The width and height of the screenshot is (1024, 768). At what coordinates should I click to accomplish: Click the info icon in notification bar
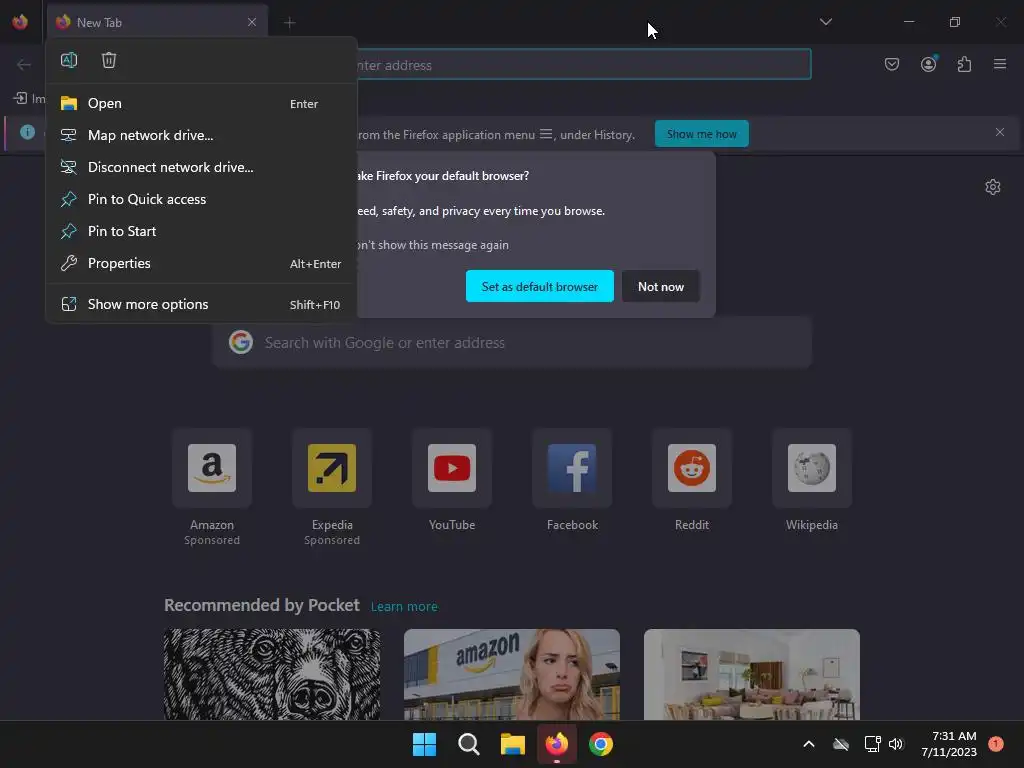[27, 132]
